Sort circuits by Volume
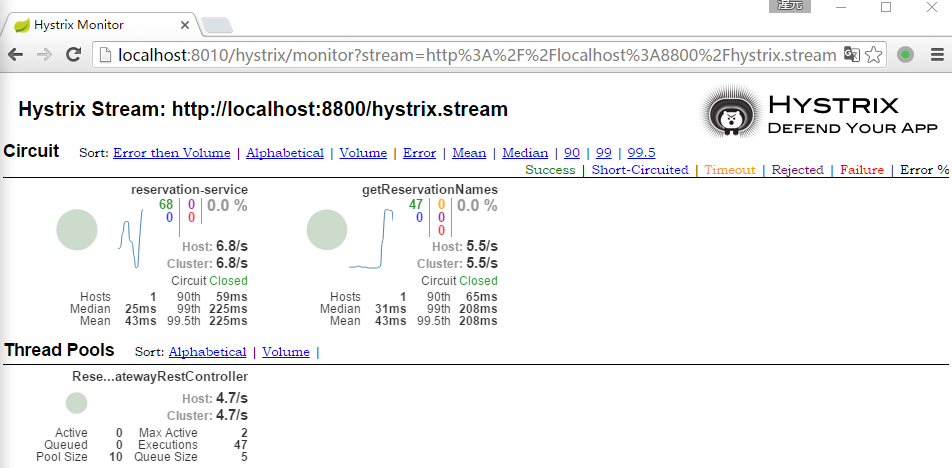952x468 pixels. tap(363, 153)
